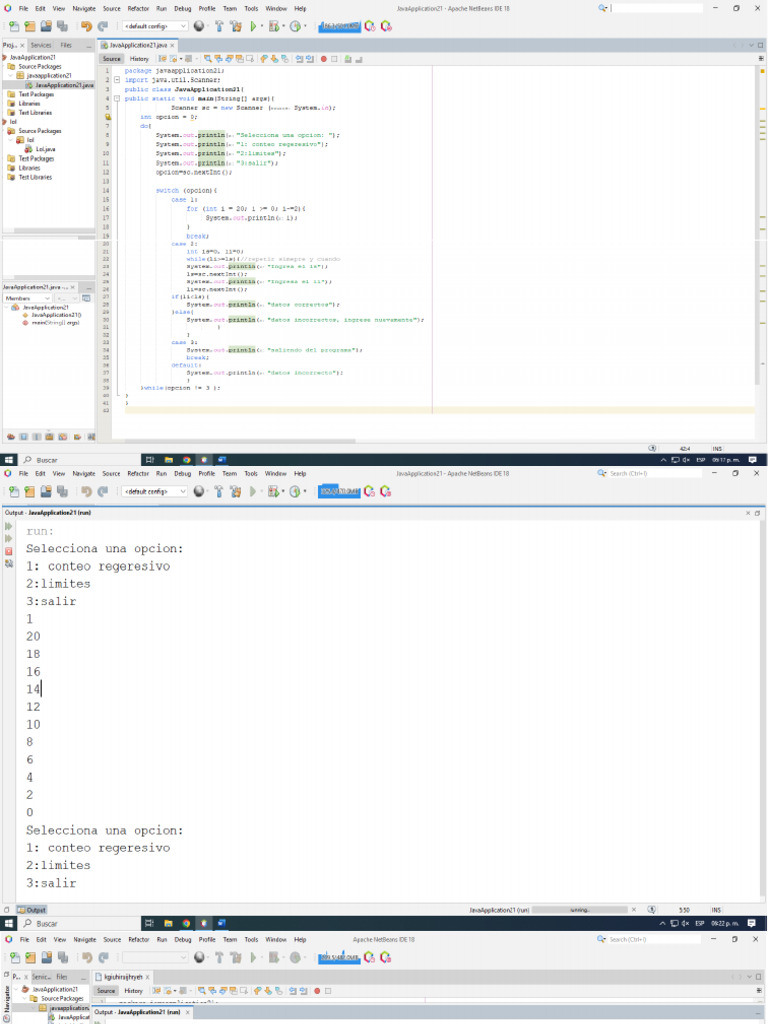
Task: Stop the running program in Output window
Action: click(x=10, y=551)
